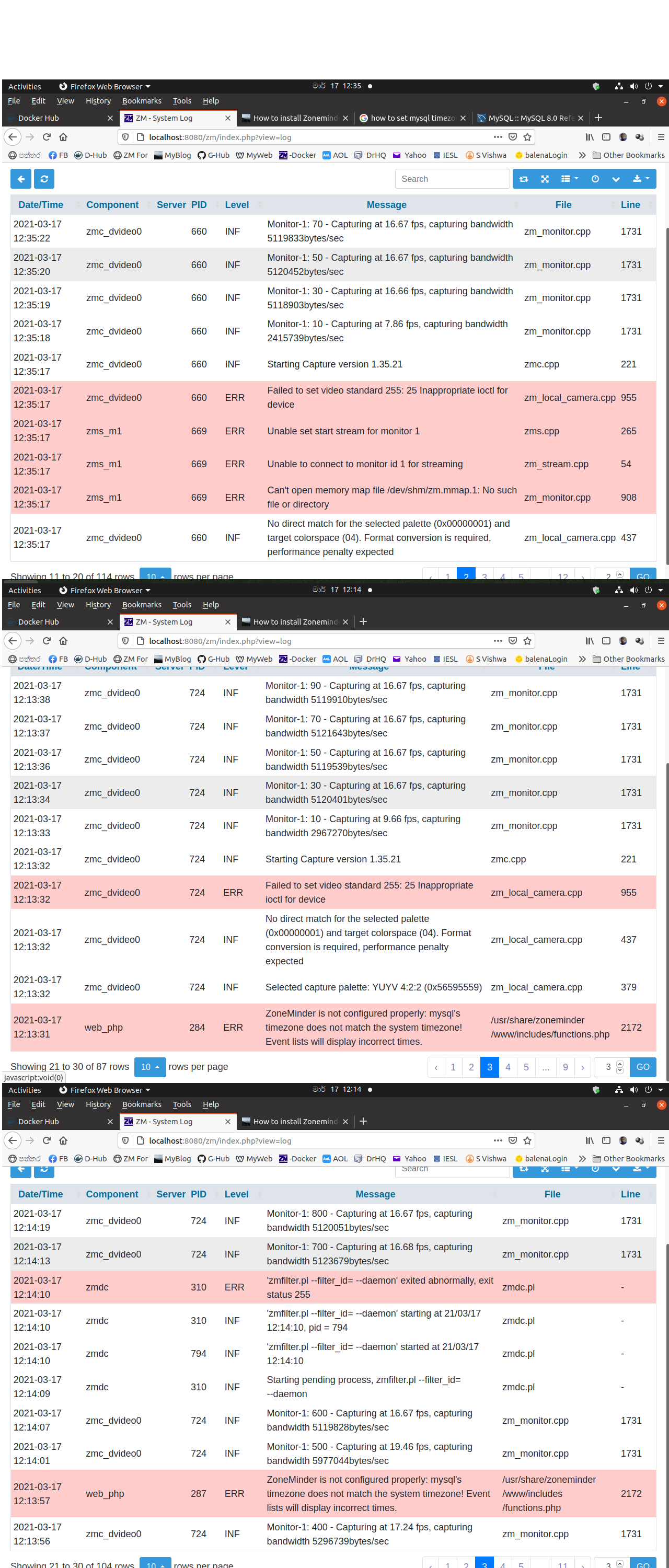Open the Firefox hamburger menu in the 12:35 window
The image size is (669, 1568).
click(x=661, y=137)
